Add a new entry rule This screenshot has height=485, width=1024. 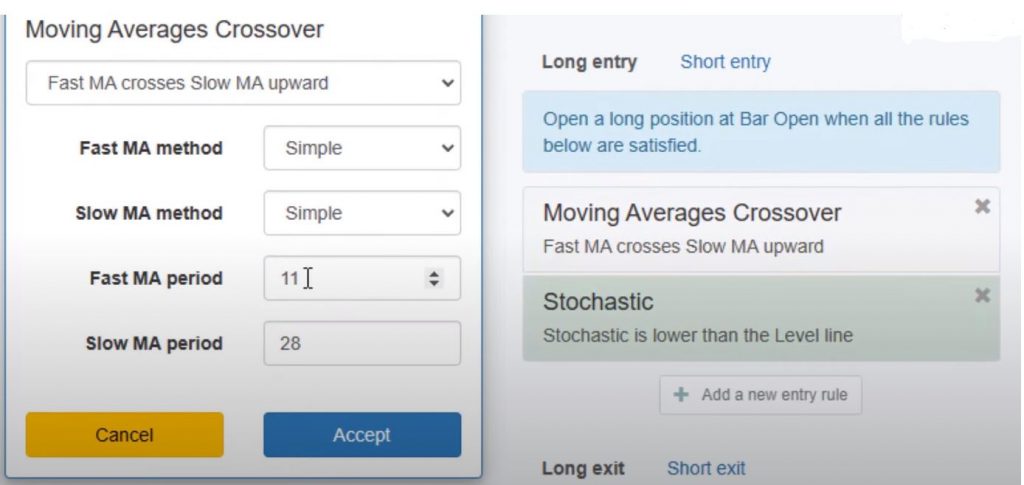760,395
